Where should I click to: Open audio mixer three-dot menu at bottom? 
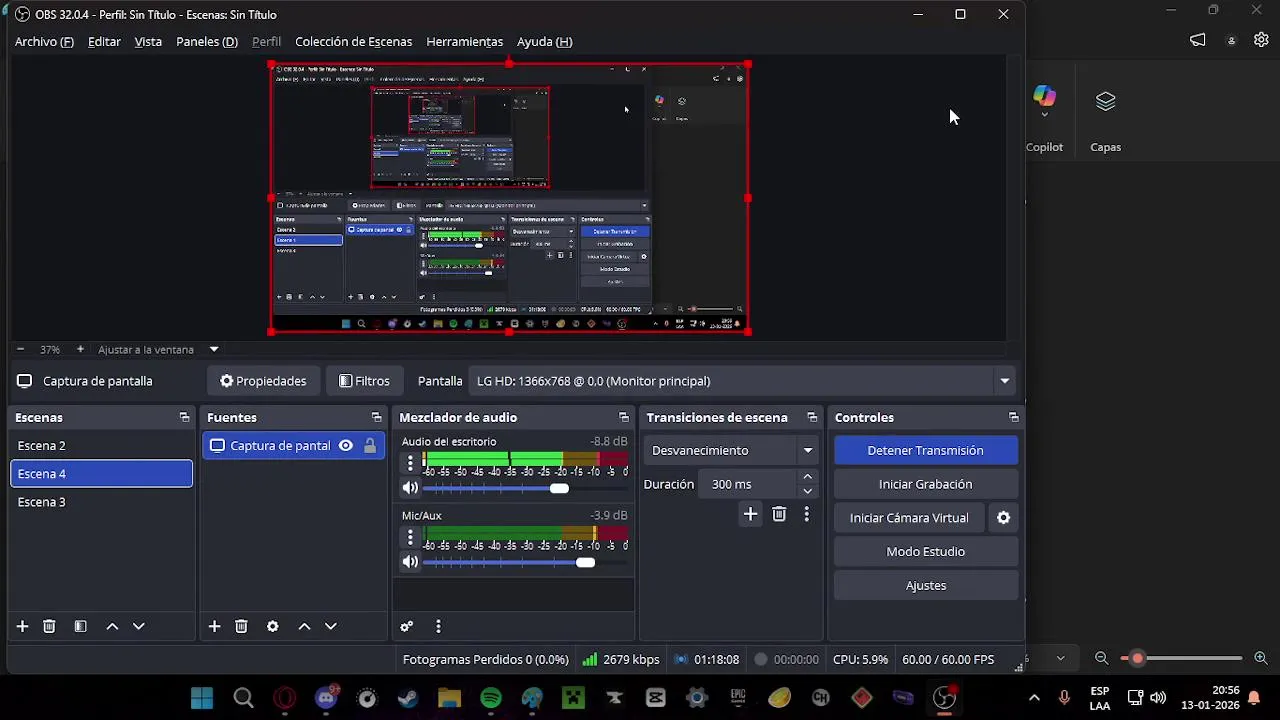click(x=438, y=626)
